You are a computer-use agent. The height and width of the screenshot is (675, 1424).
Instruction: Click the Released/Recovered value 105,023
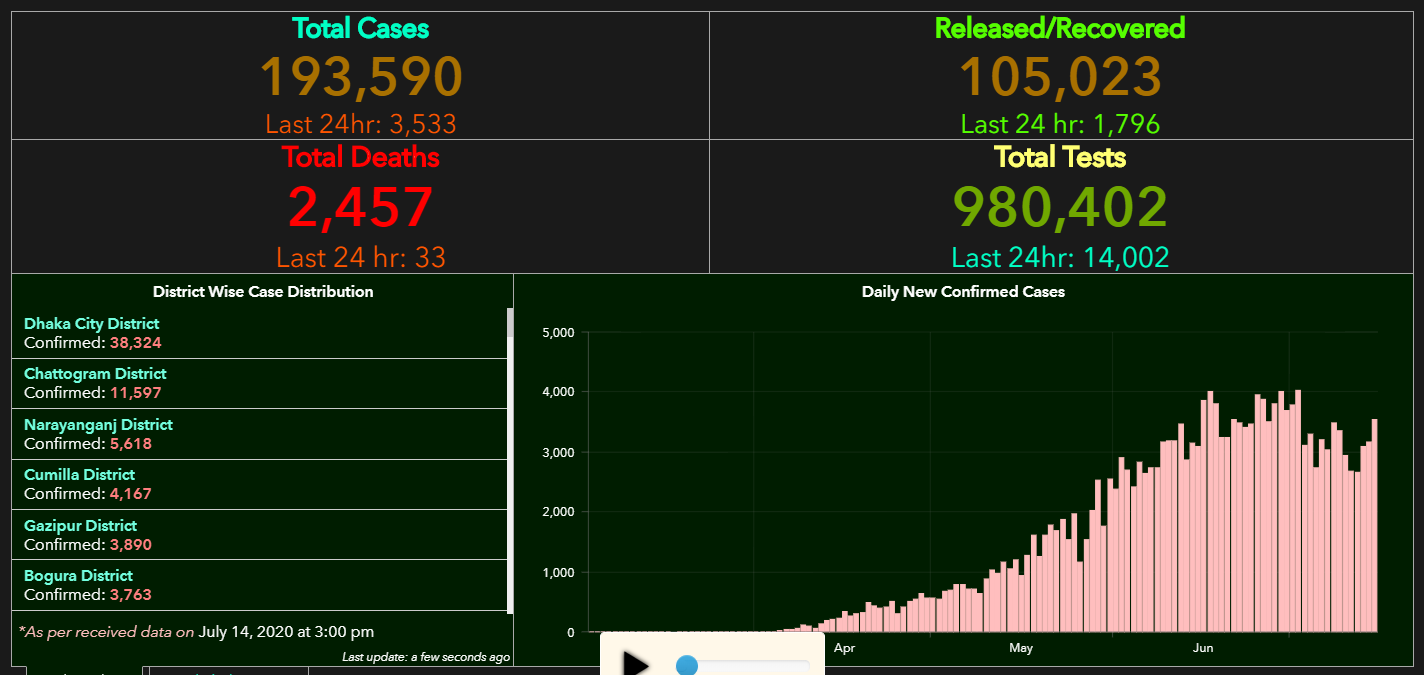[1060, 76]
